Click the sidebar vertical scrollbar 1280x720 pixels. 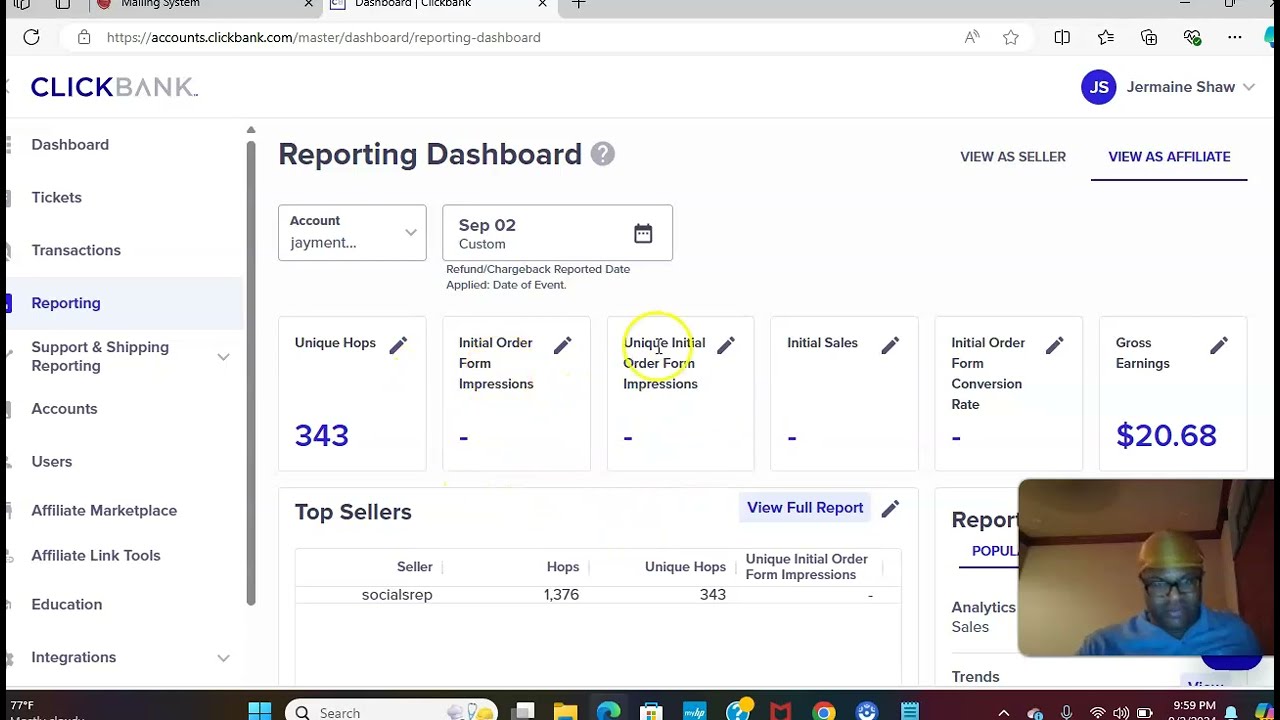point(251,372)
